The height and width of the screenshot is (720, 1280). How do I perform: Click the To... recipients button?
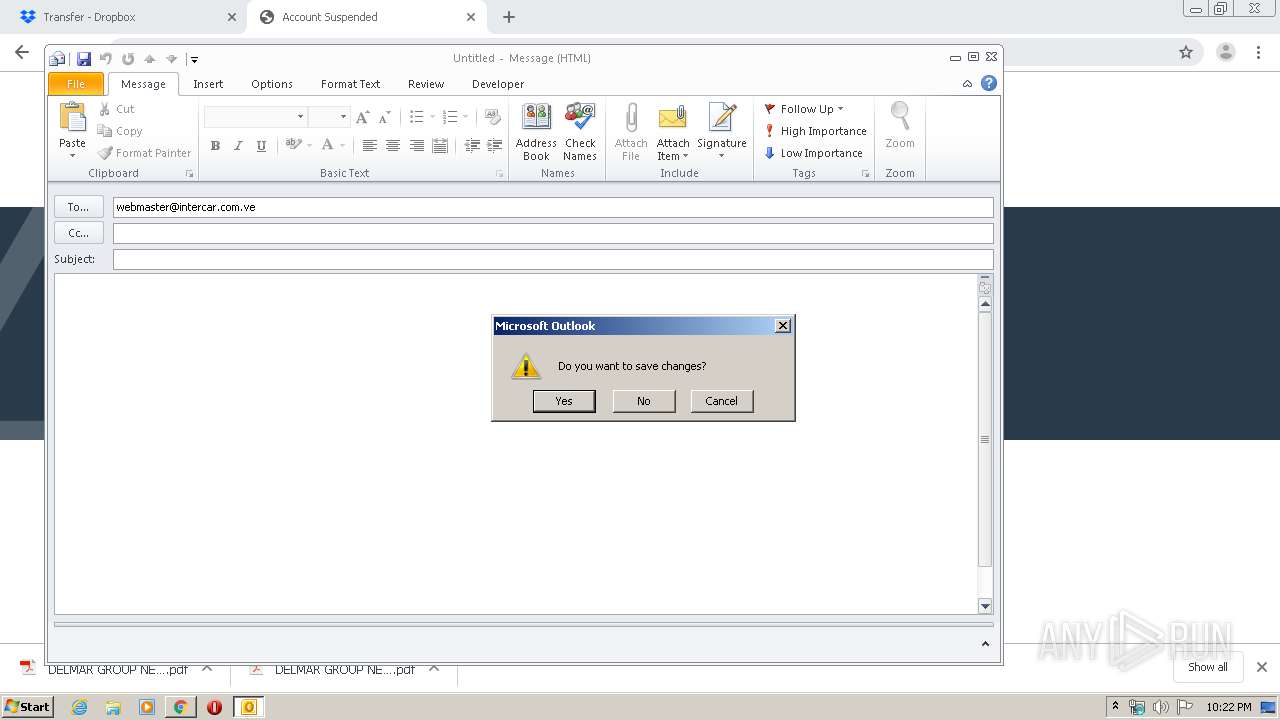click(79, 207)
